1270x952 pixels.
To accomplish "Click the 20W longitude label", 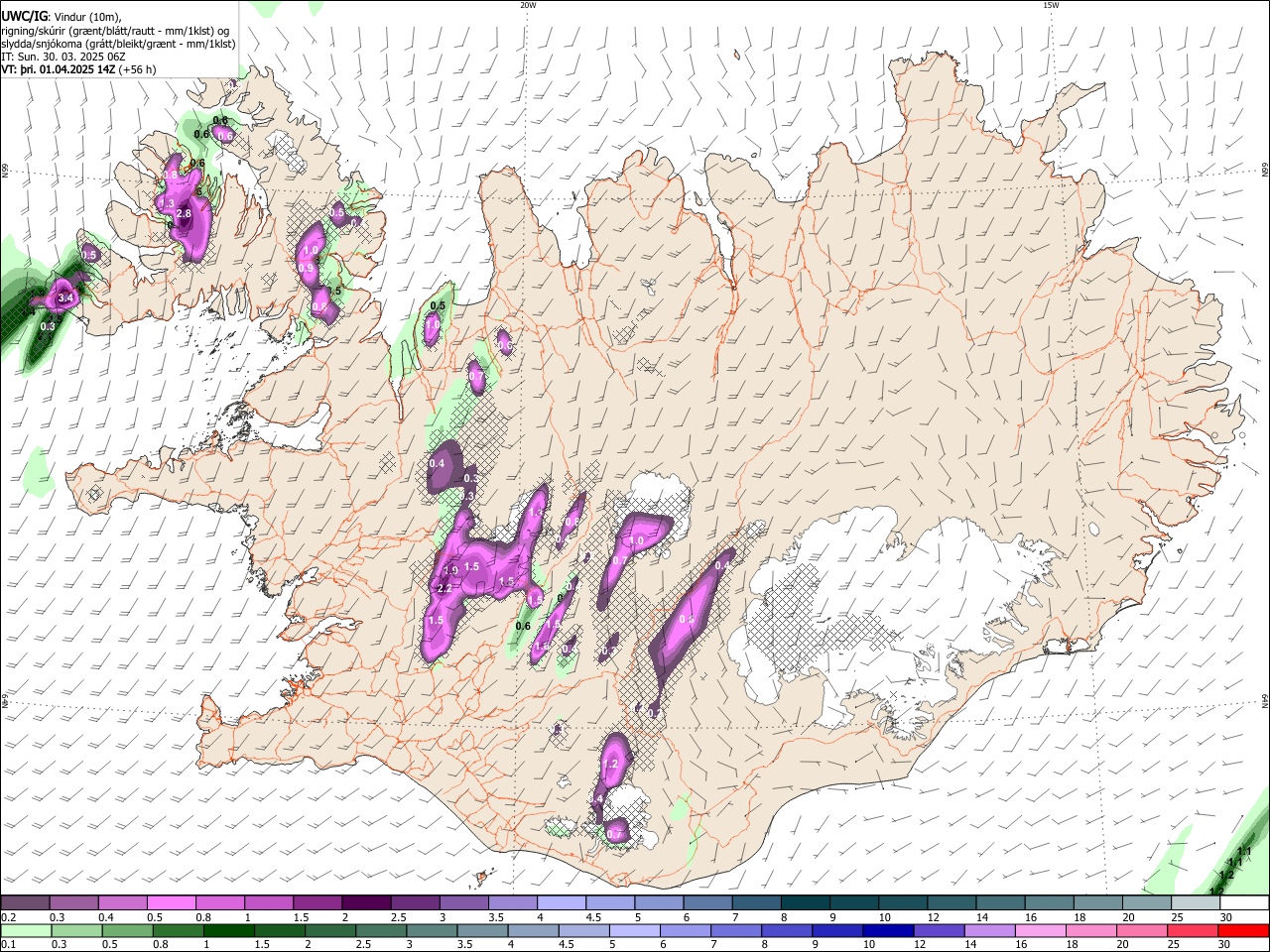I will pos(528,5).
